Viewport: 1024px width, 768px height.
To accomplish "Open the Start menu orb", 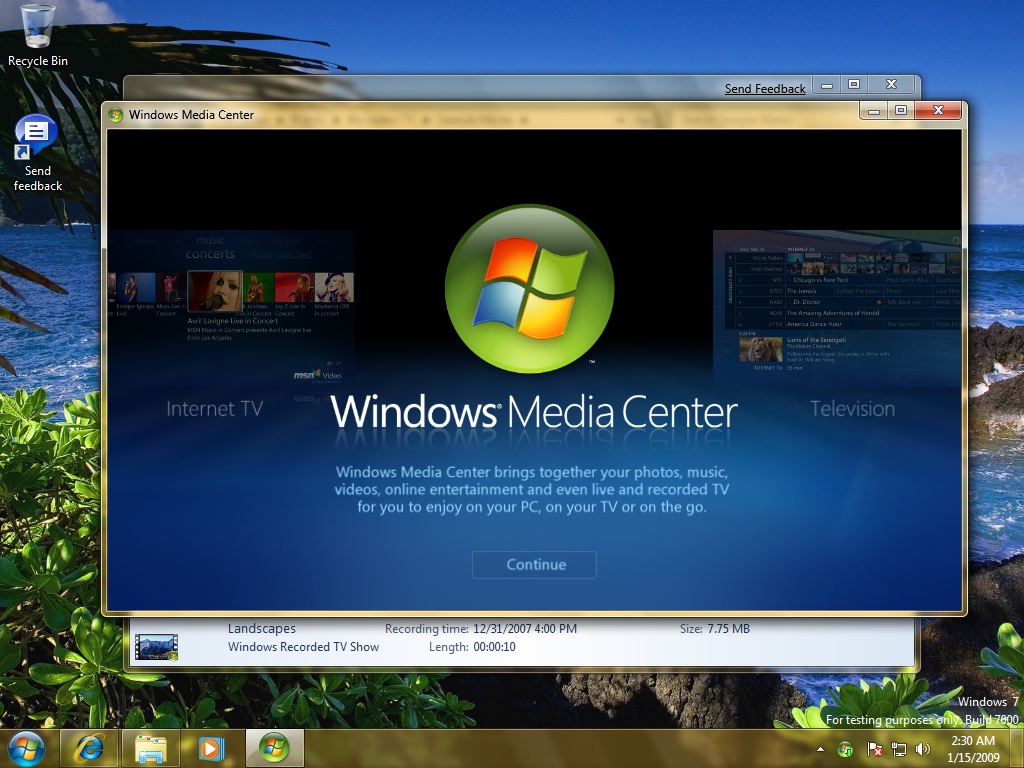I will 26,748.
